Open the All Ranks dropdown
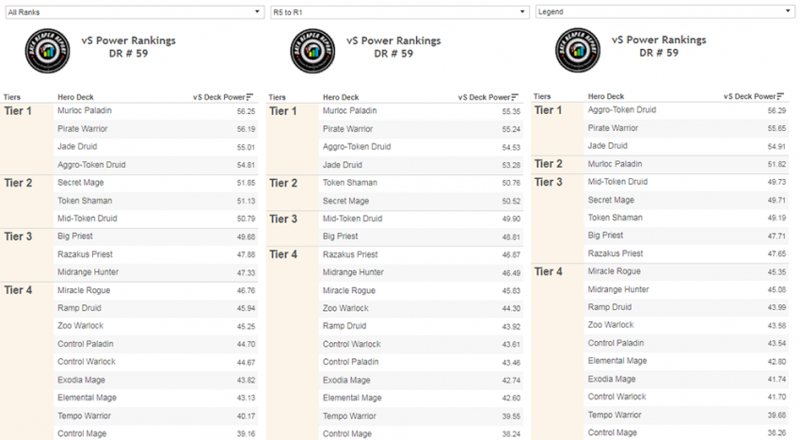 click(135, 12)
